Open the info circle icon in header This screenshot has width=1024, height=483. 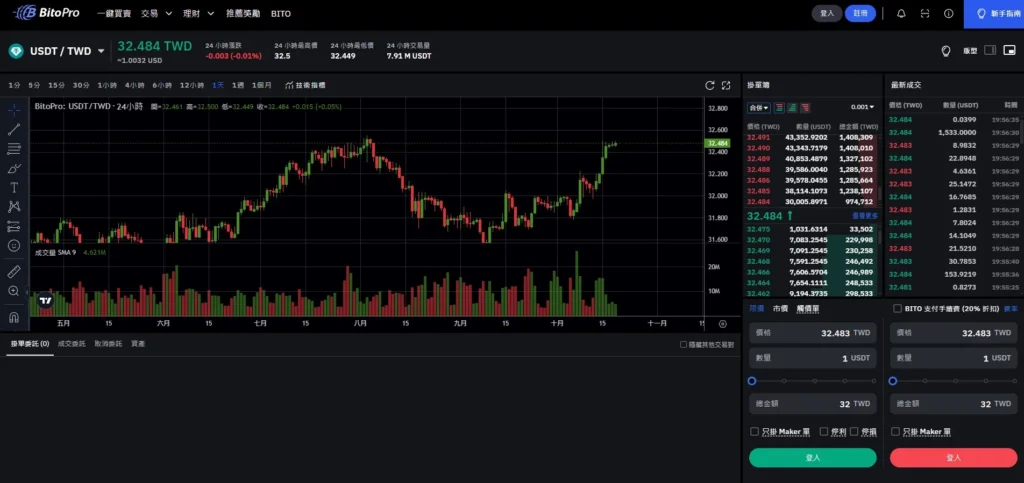[x=948, y=14]
